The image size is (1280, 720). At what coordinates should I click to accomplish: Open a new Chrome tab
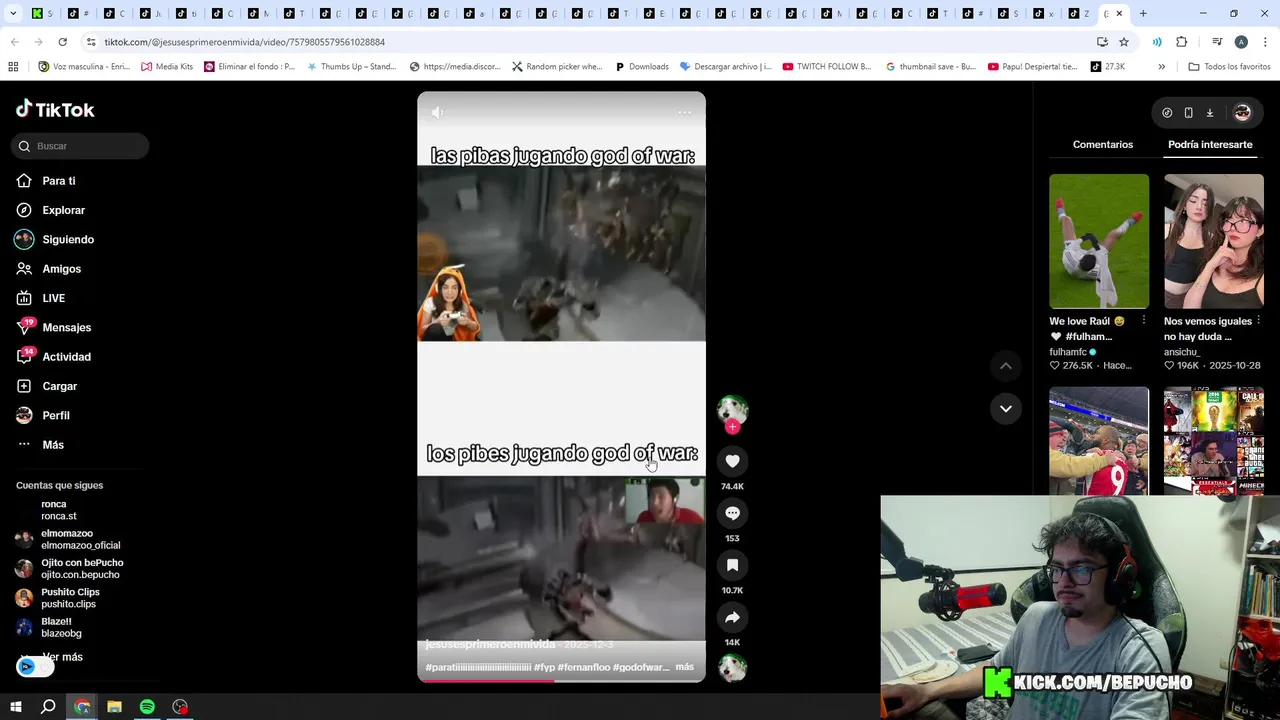click(x=1143, y=14)
